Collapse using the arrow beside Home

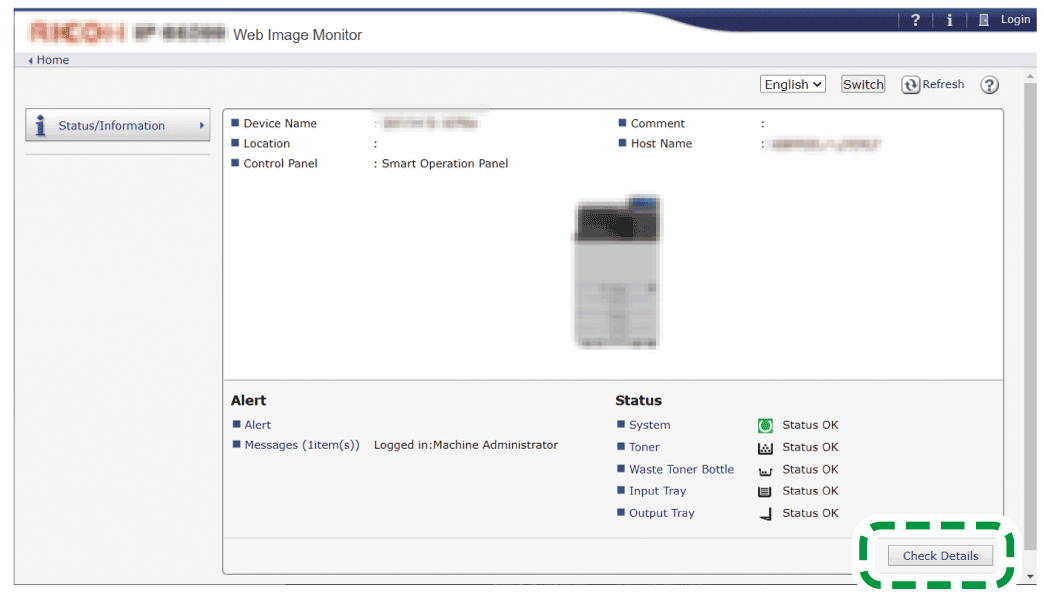(30, 60)
